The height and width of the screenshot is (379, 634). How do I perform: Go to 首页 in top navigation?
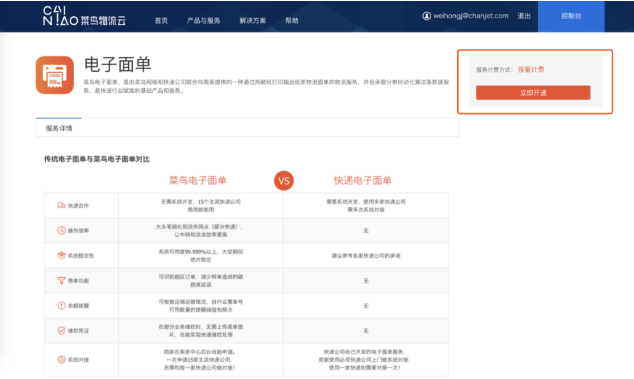click(x=161, y=21)
